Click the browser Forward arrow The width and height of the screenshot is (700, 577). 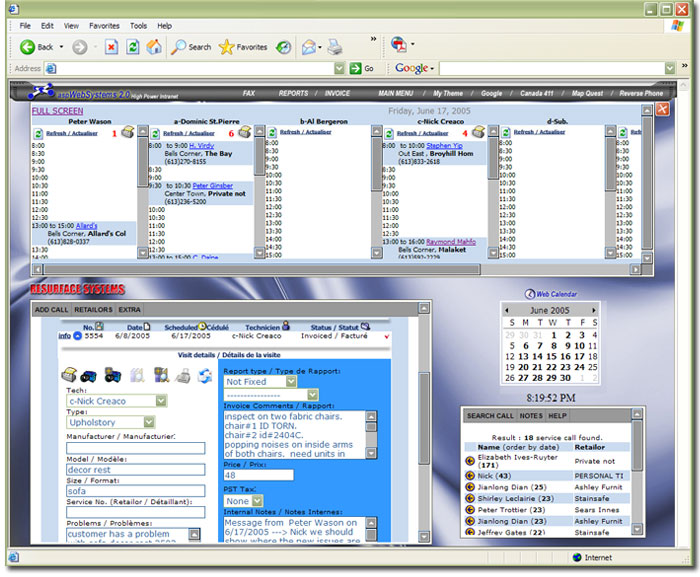click(x=79, y=47)
